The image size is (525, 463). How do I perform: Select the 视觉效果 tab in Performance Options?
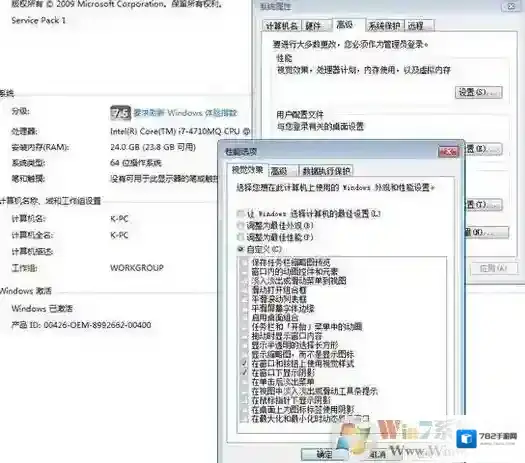[x=247, y=170]
